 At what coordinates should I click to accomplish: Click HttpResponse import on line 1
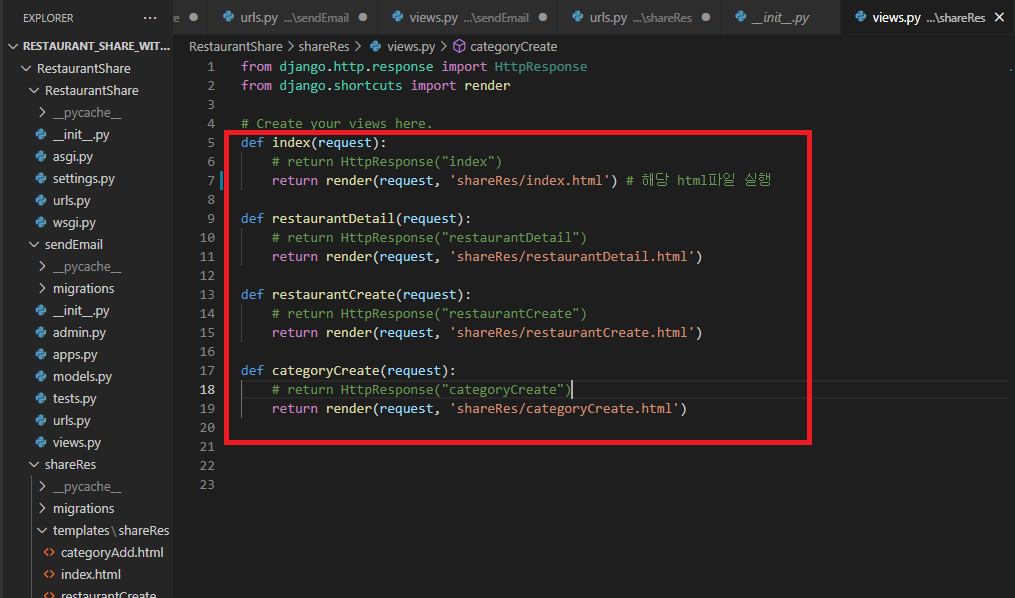tap(541, 67)
